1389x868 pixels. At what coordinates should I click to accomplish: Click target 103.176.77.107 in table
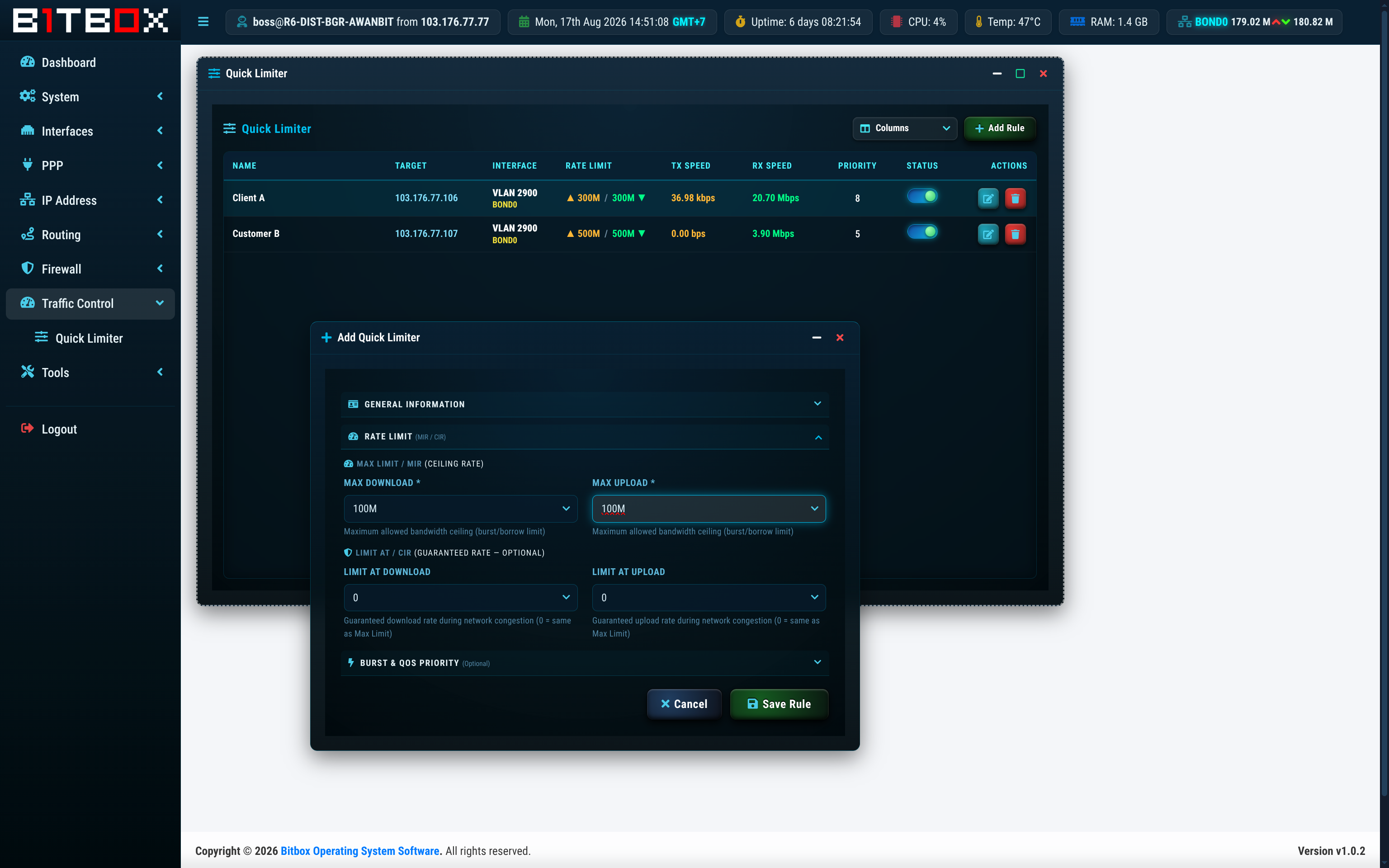426,234
